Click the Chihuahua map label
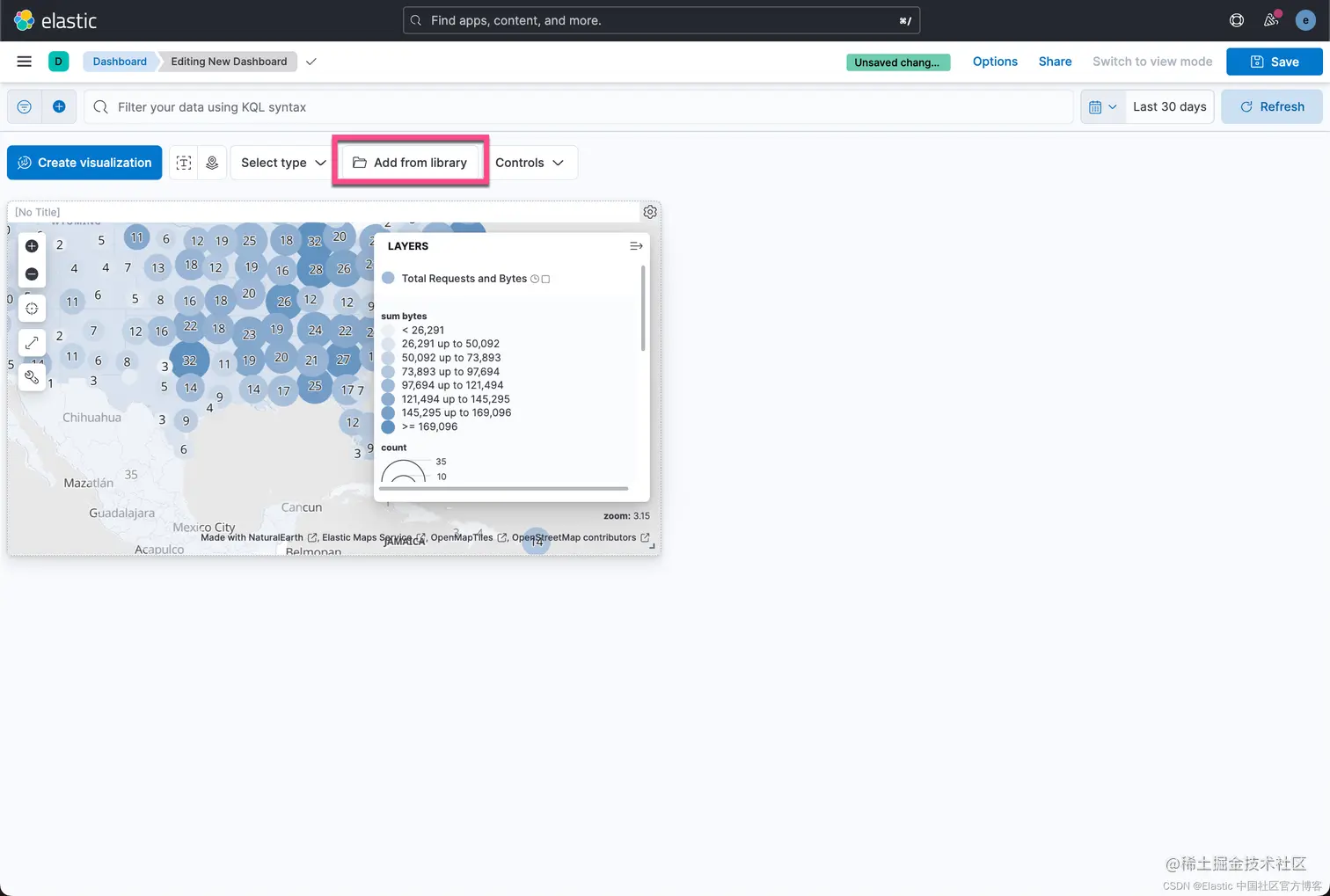This screenshot has width=1330, height=896. pyautogui.click(x=91, y=418)
